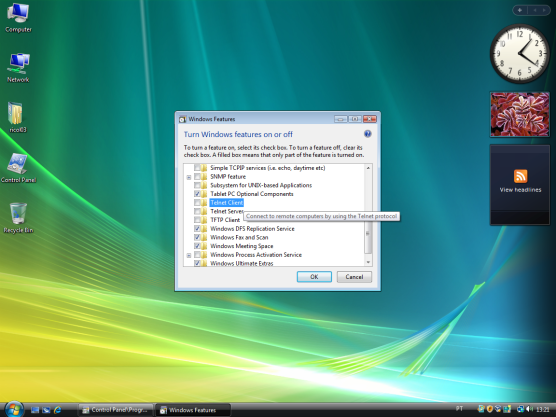
Task: Select Windows Meeting Space text
Action: [x=241, y=246]
